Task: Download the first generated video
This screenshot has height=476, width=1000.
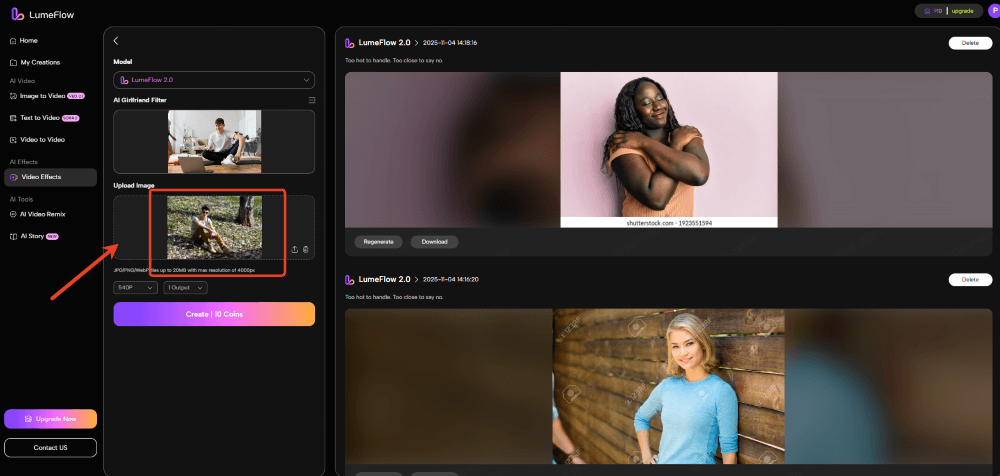Action: (x=434, y=241)
